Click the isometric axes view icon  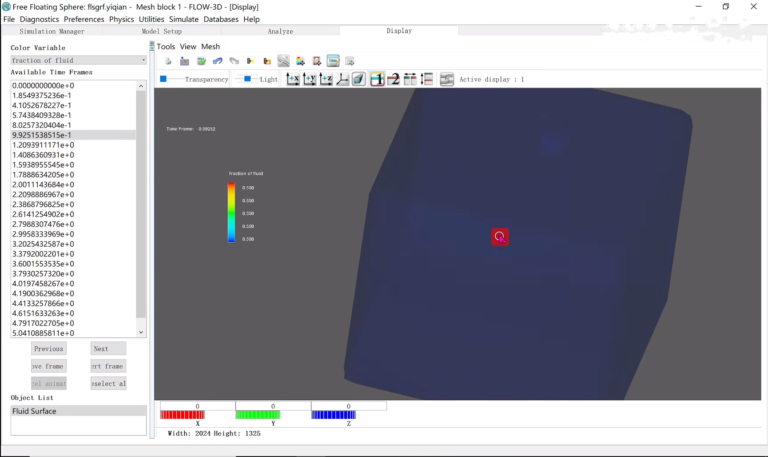point(343,79)
